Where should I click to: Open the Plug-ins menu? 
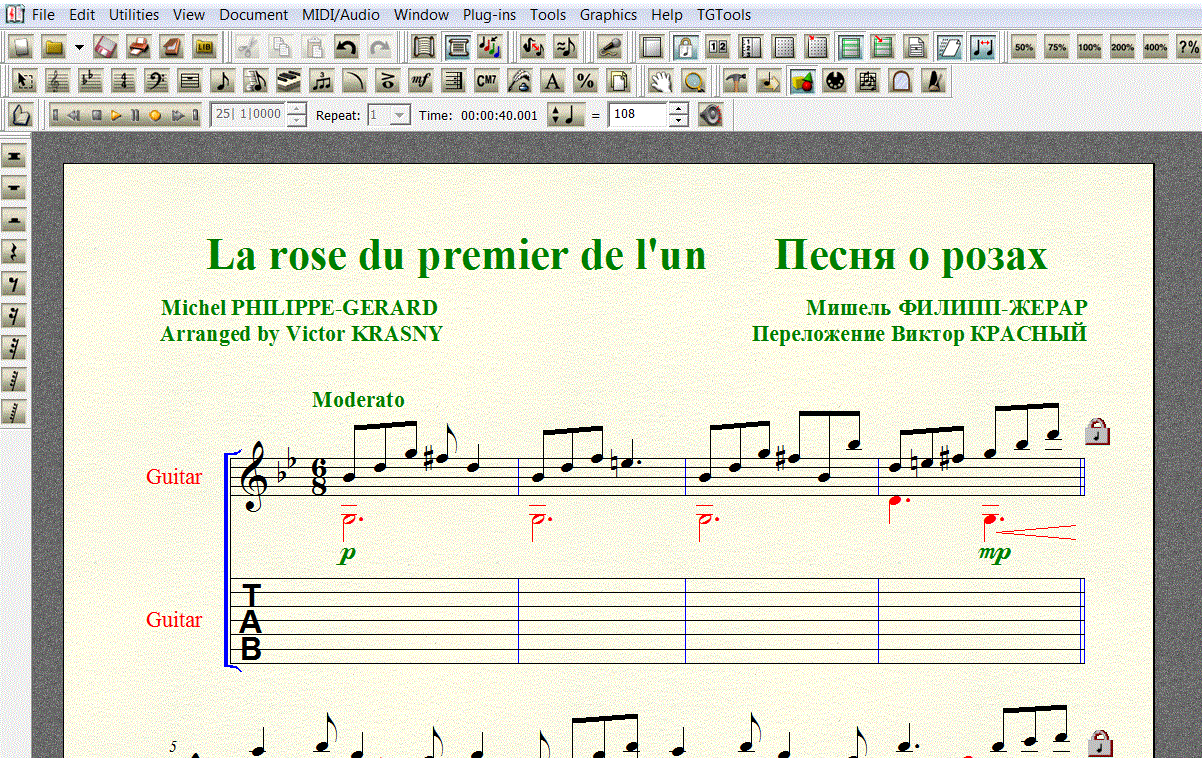(x=489, y=15)
